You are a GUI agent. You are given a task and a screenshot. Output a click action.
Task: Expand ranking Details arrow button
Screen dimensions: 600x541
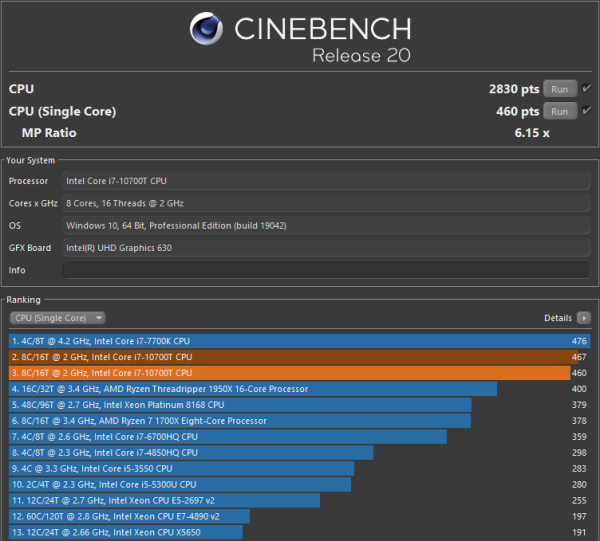point(584,318)
